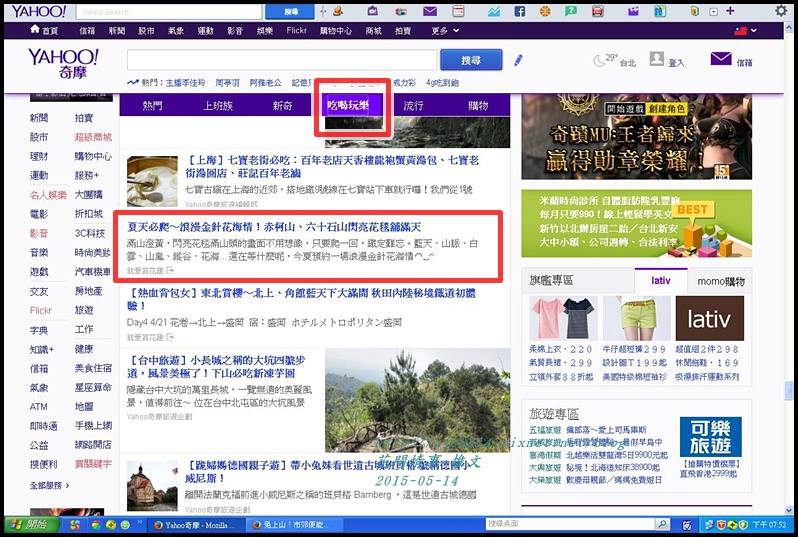This screenshot has height=537, width=798.
Task: Open the red shield tray icon in taskbar
Action: tap(721, 524)
